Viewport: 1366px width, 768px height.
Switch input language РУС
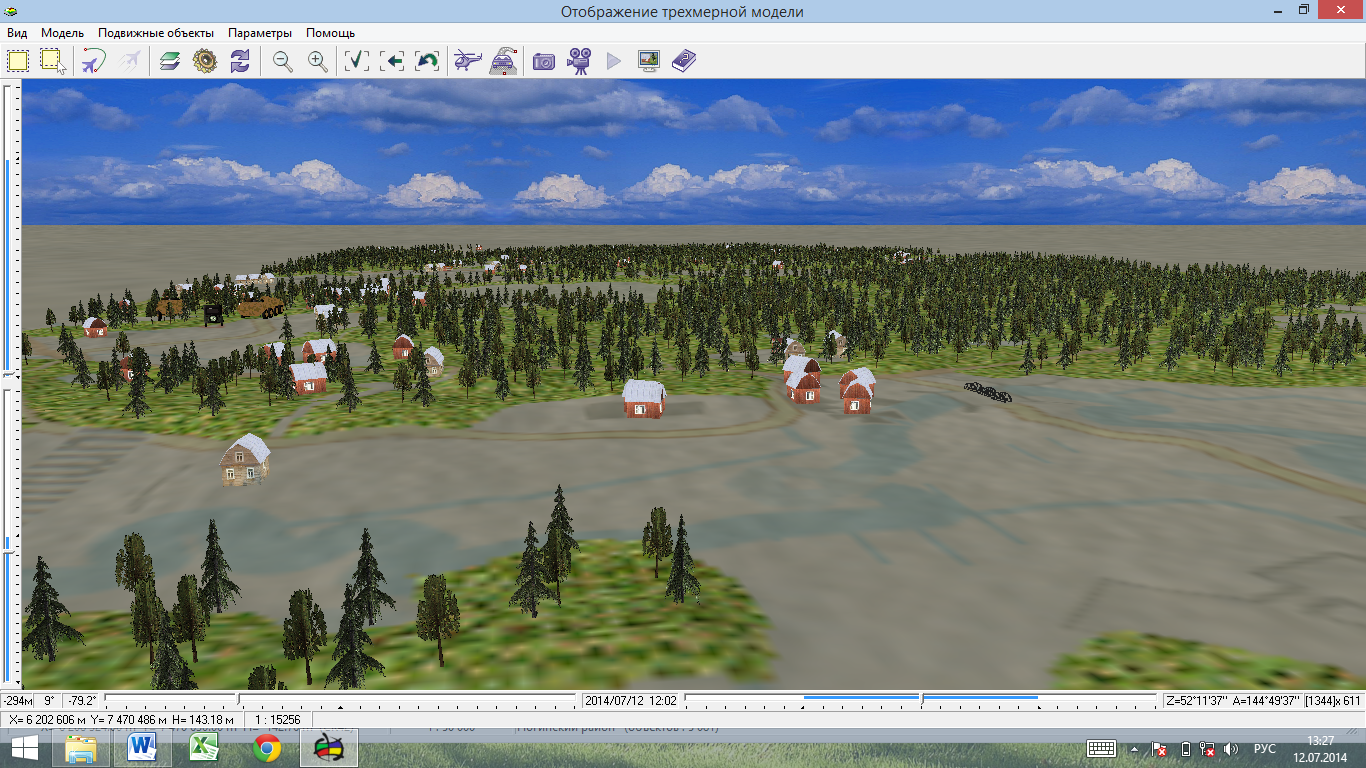pyautogui.click(x=1265, y=748)
